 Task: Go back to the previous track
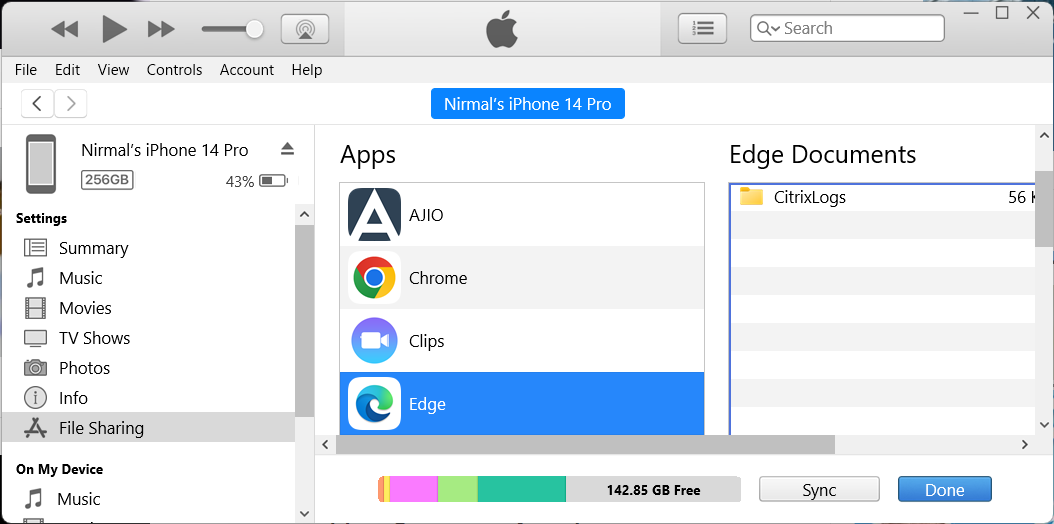pos(65,29)
